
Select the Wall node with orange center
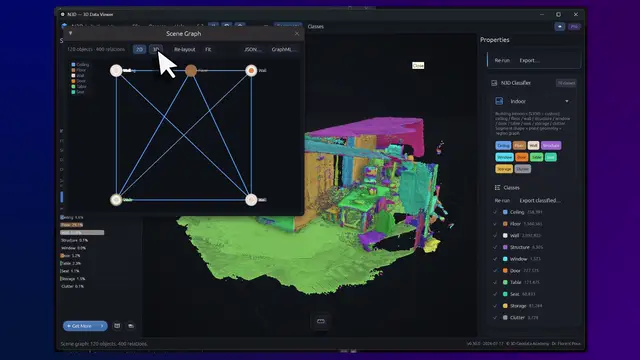pyautogui.click(x=251, y=71)
